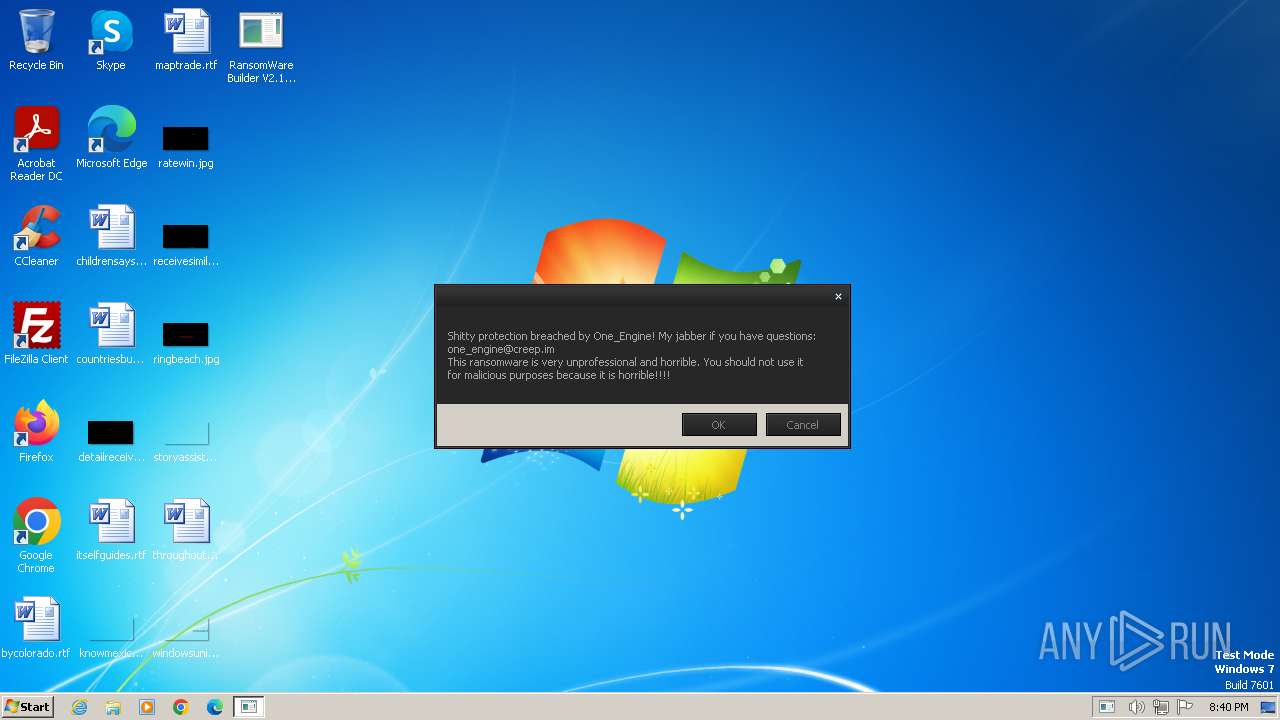The height and width of the screenshot is (720, 1280).
Task: Select the maptrade.rtf document
Action: 186,42
